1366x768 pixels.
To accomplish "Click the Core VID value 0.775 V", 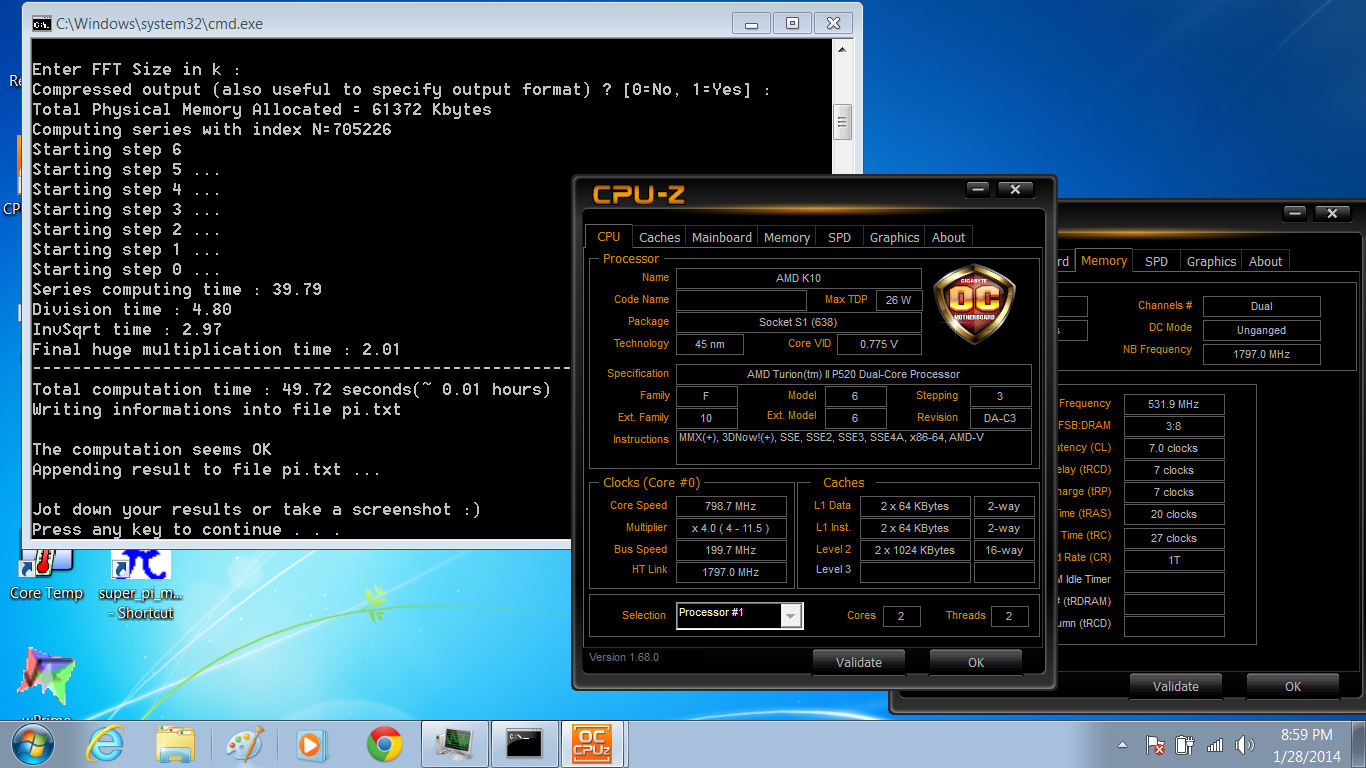I will (x=879, y=344).
